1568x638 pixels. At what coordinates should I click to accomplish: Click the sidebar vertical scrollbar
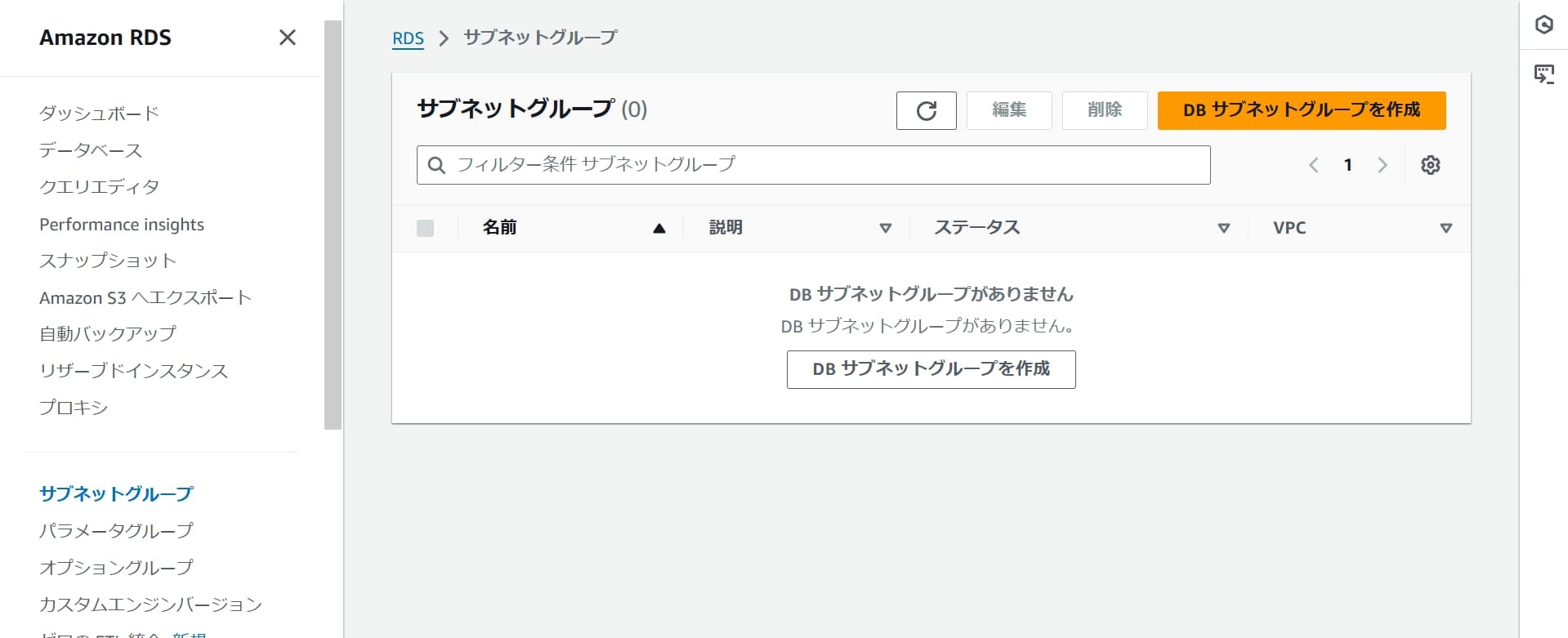(333, 225)
